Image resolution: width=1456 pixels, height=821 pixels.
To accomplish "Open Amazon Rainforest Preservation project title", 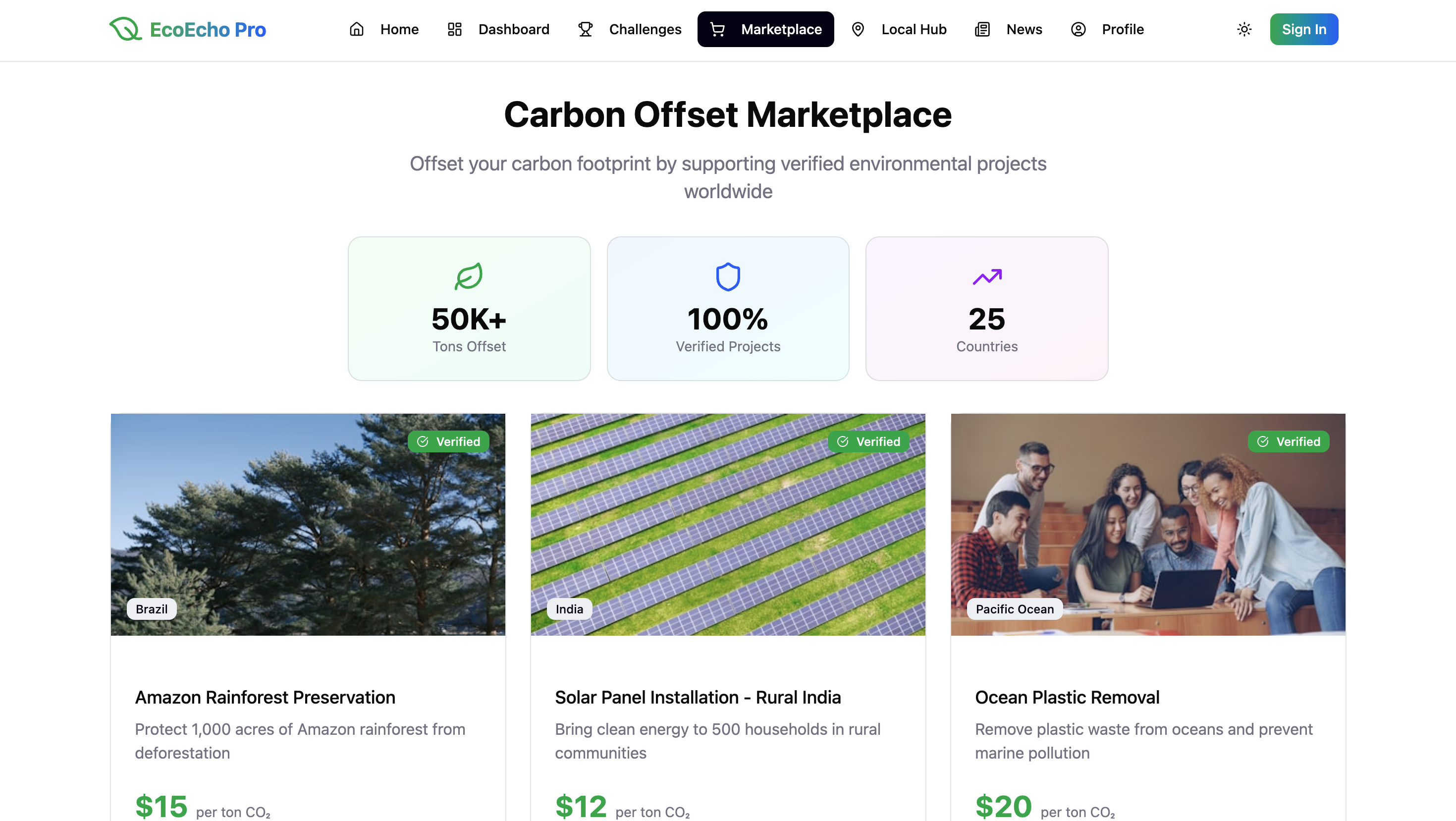I will [265, 697].
